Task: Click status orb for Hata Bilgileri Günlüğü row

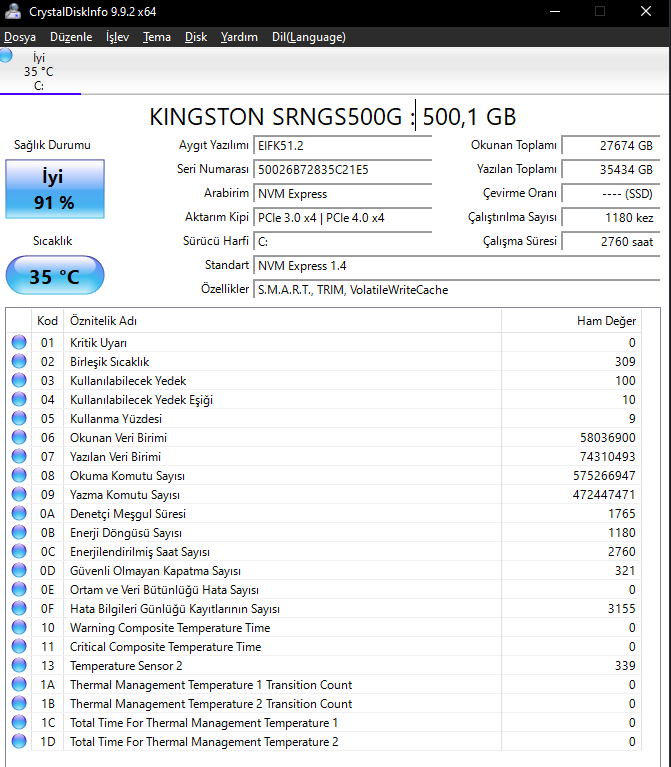Action: pos(19,609)
